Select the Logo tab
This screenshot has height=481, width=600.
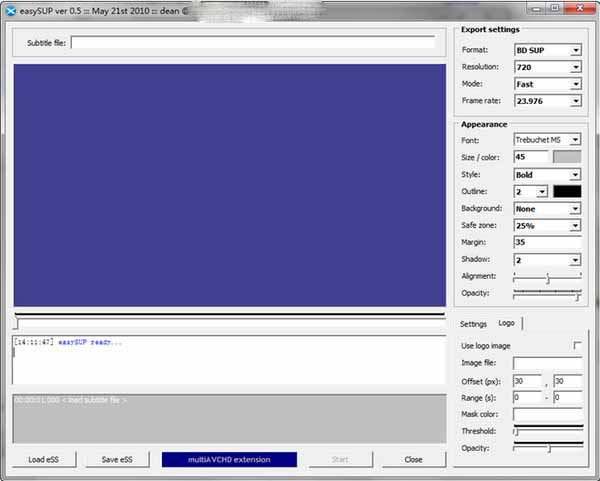(506, 323)
